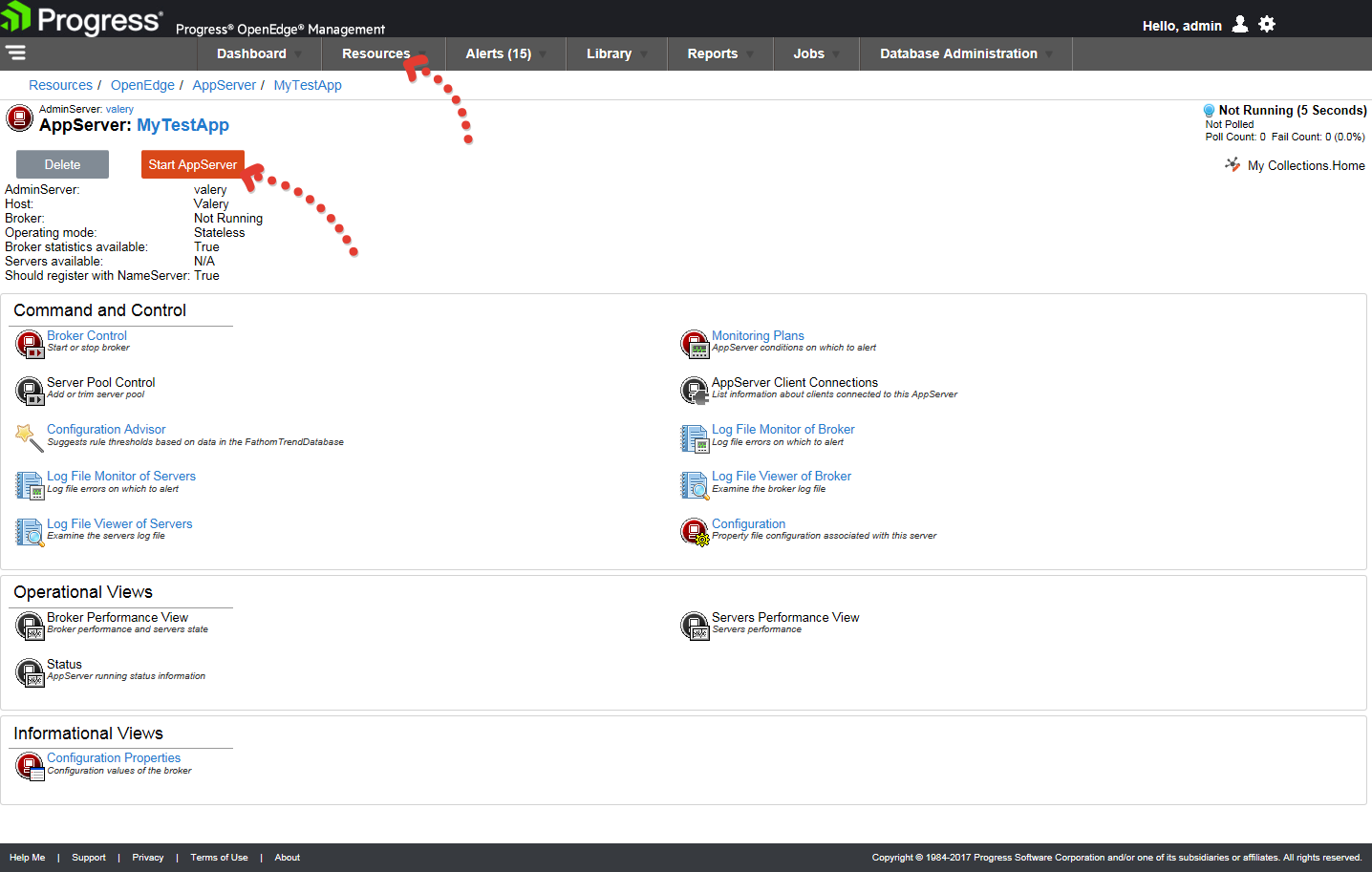Screen dimensions: 1372x872
Task: Go to OpenEdge in the breadcrumb
Action: pyautogui.click(x=142, y=85)
